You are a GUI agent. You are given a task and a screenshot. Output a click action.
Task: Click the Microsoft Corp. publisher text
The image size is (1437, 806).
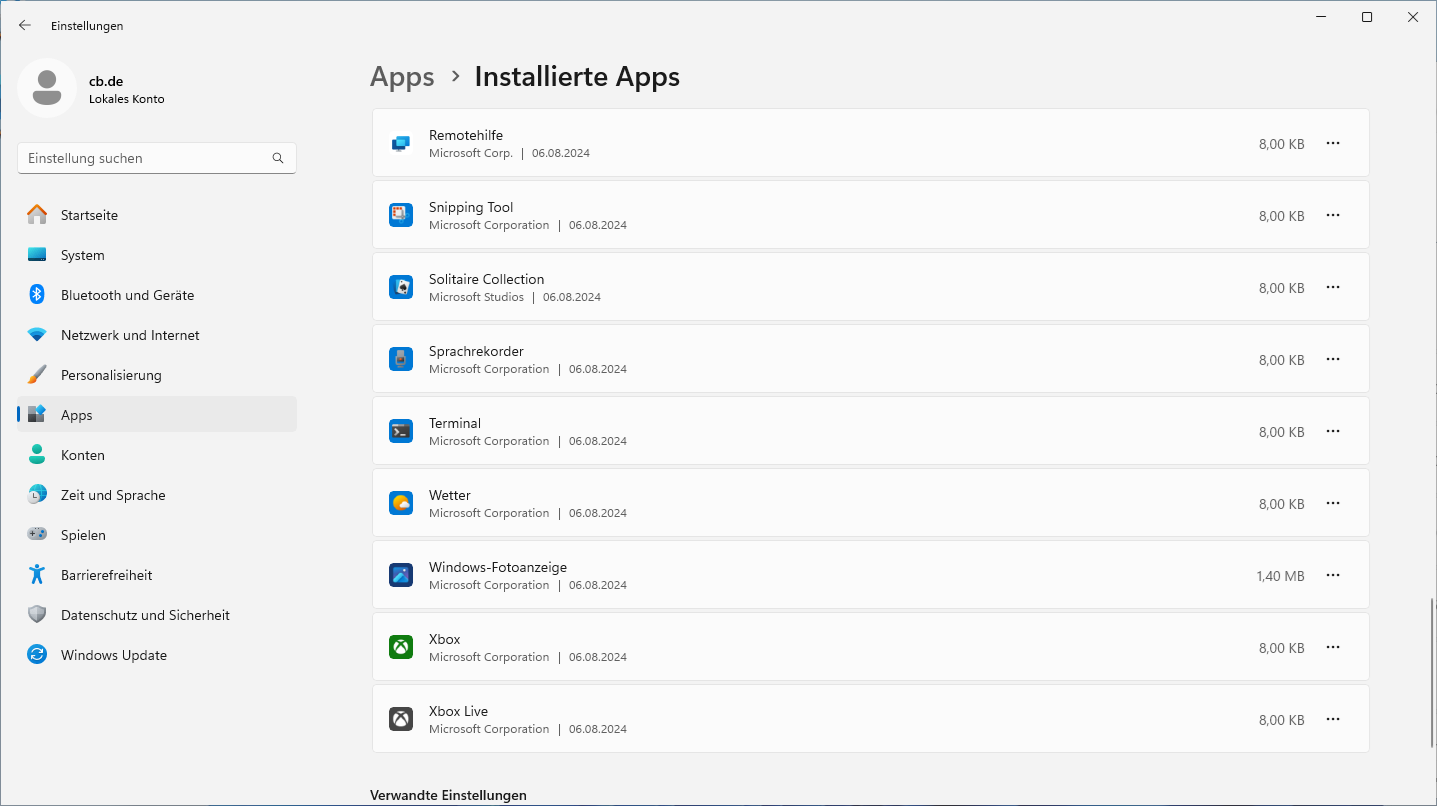(x=471, y=153)
